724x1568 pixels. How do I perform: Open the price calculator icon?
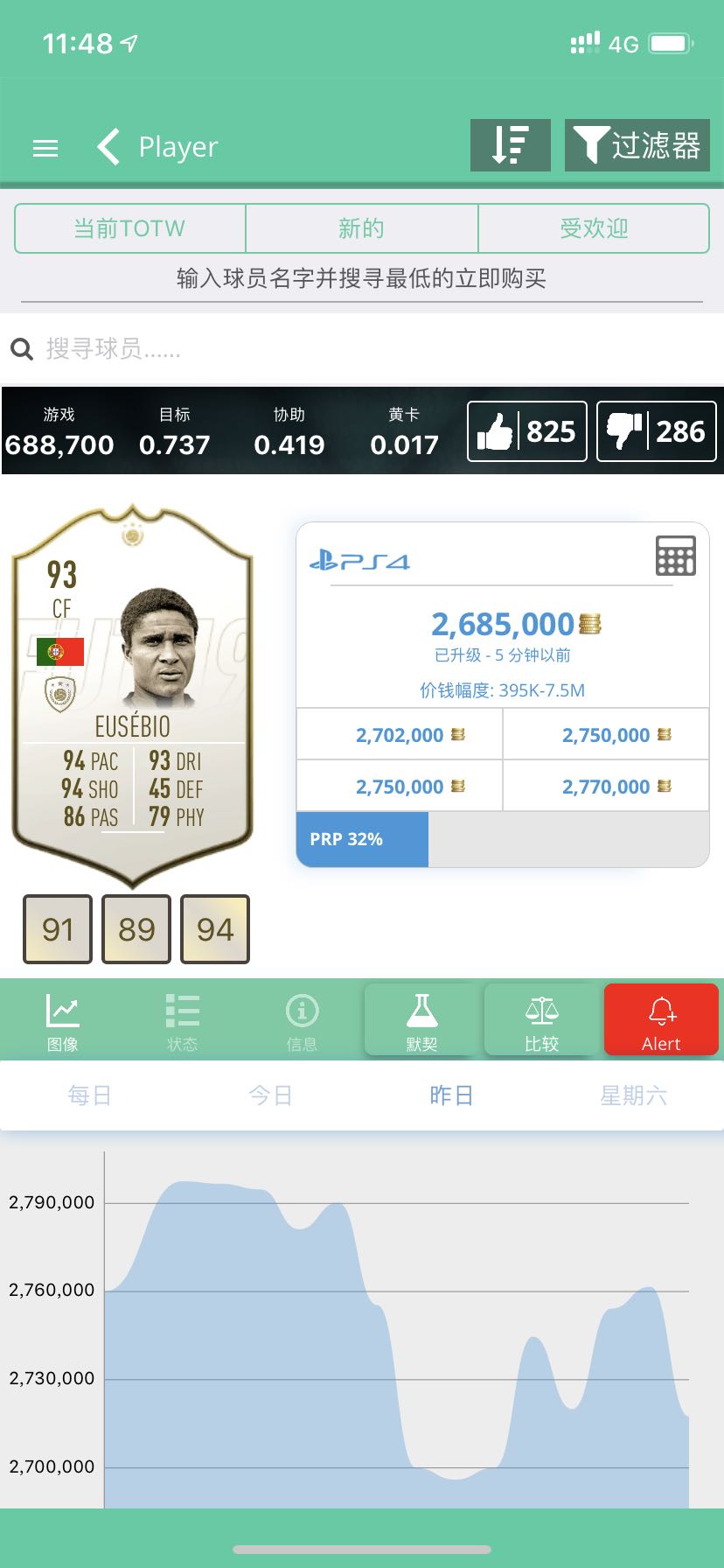pos(676,555)
